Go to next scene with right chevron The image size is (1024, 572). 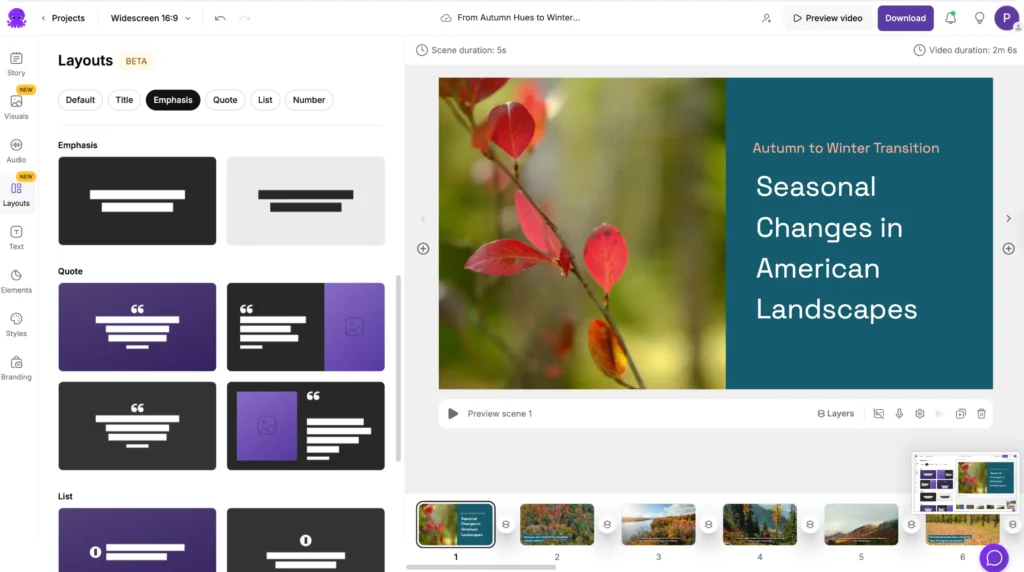[1008, 219]
